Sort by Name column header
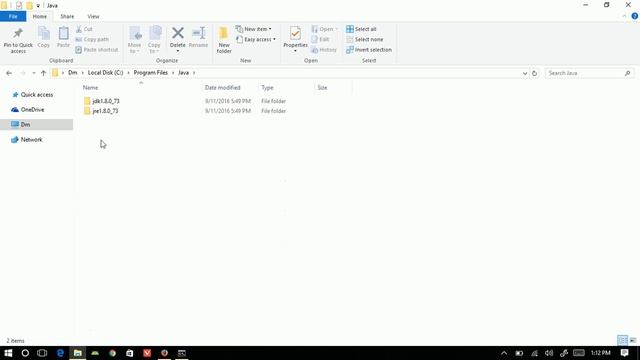Viewport: 640px width, 360px height. coord(90,87)
